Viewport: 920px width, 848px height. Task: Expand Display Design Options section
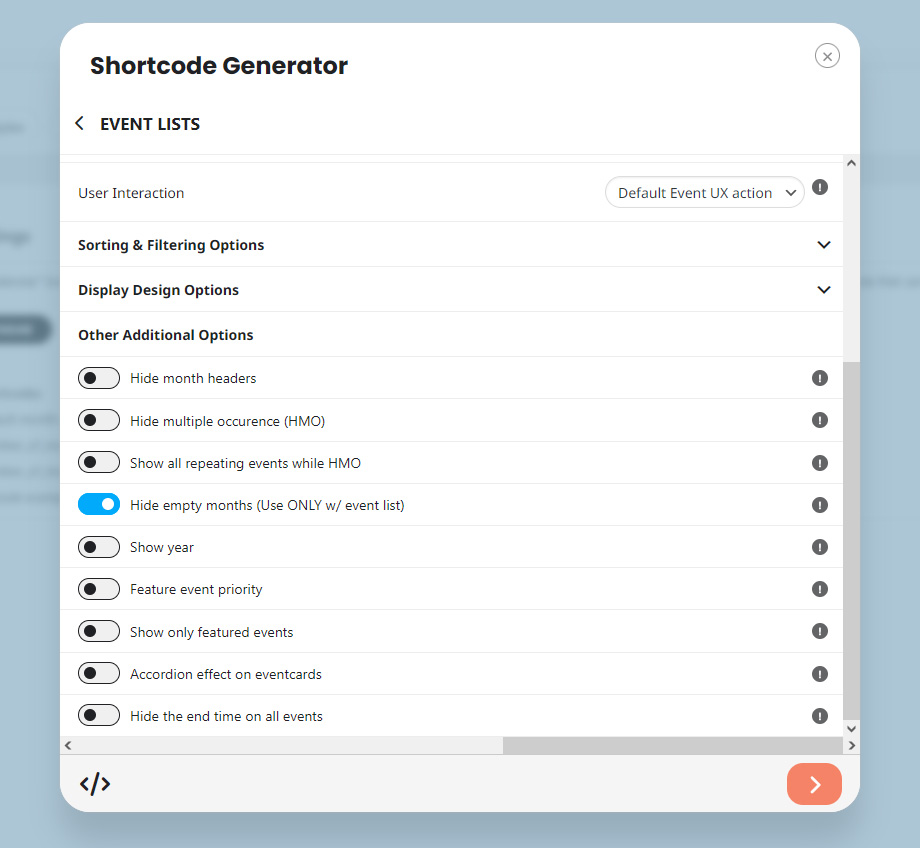(452, 289)
